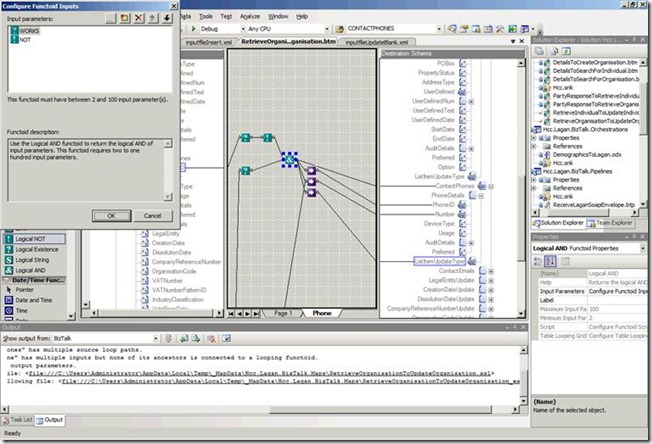
Task: Open the Show output from BizTalk dropdown
Action: tap(156, 338)
